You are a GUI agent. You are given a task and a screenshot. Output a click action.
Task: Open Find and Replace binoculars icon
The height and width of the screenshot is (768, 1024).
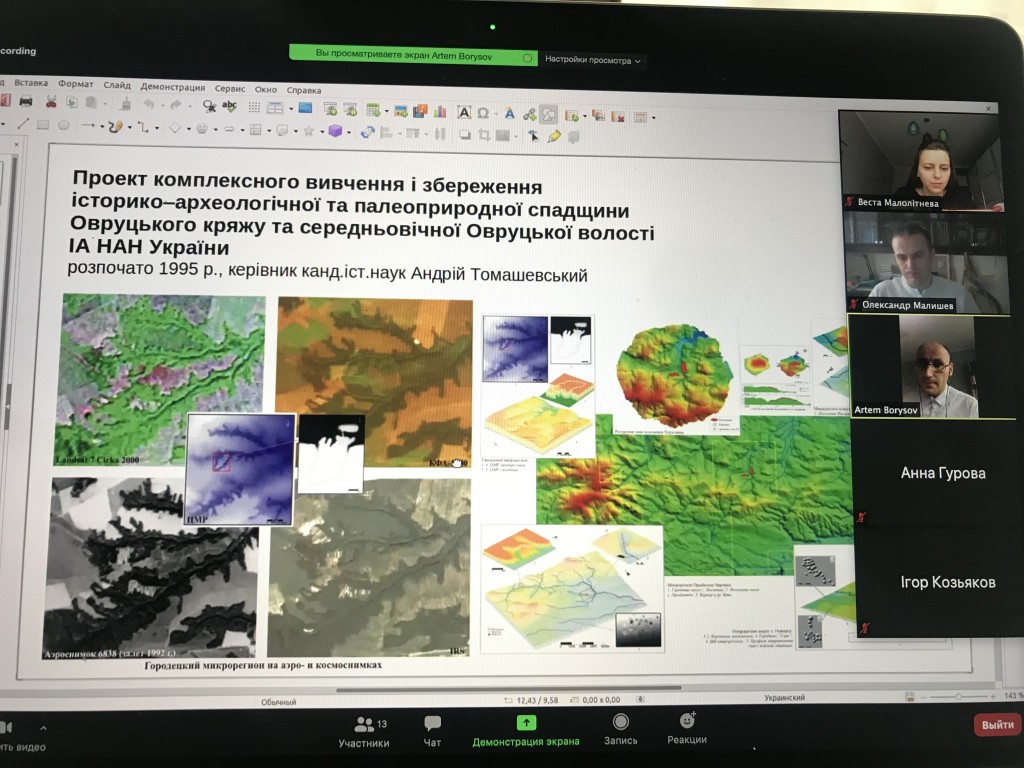coord(209,105)
